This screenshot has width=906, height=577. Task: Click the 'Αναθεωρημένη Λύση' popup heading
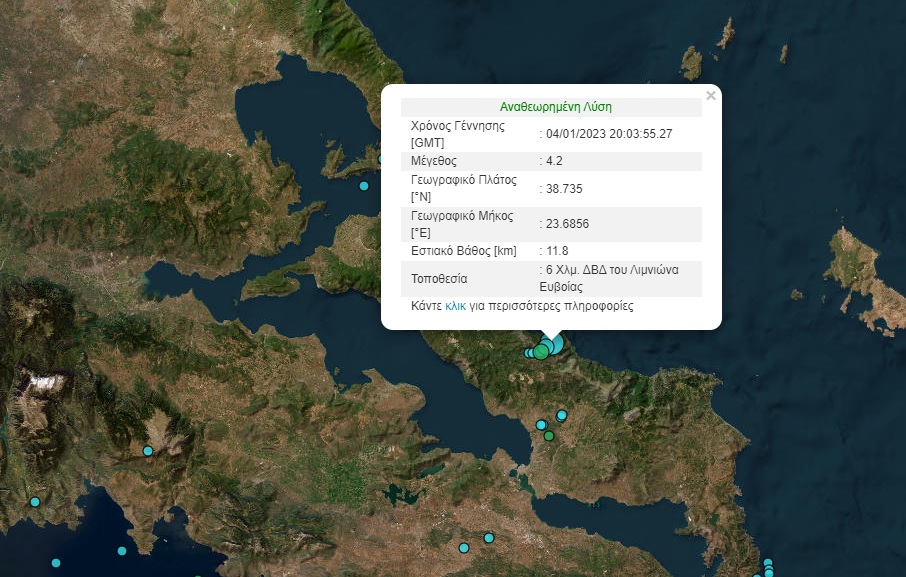(x=555, y=107)
